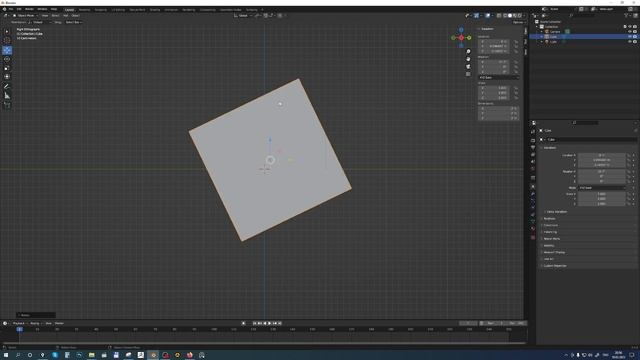Image resolution: width=640 pixels, height=360 pixels.
Task: Open Keying popover in timeline
Action: [x=35, y=323]
